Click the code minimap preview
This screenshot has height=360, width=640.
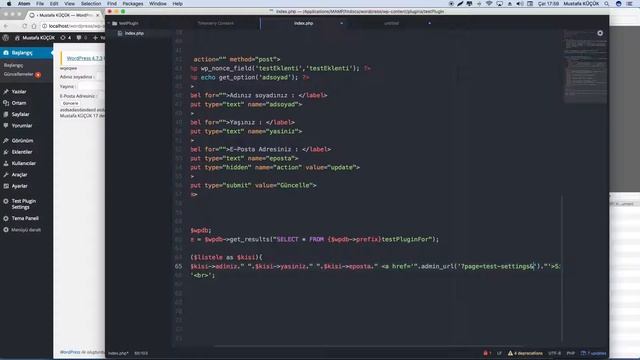pyautogui.click(x=585, y=66)
